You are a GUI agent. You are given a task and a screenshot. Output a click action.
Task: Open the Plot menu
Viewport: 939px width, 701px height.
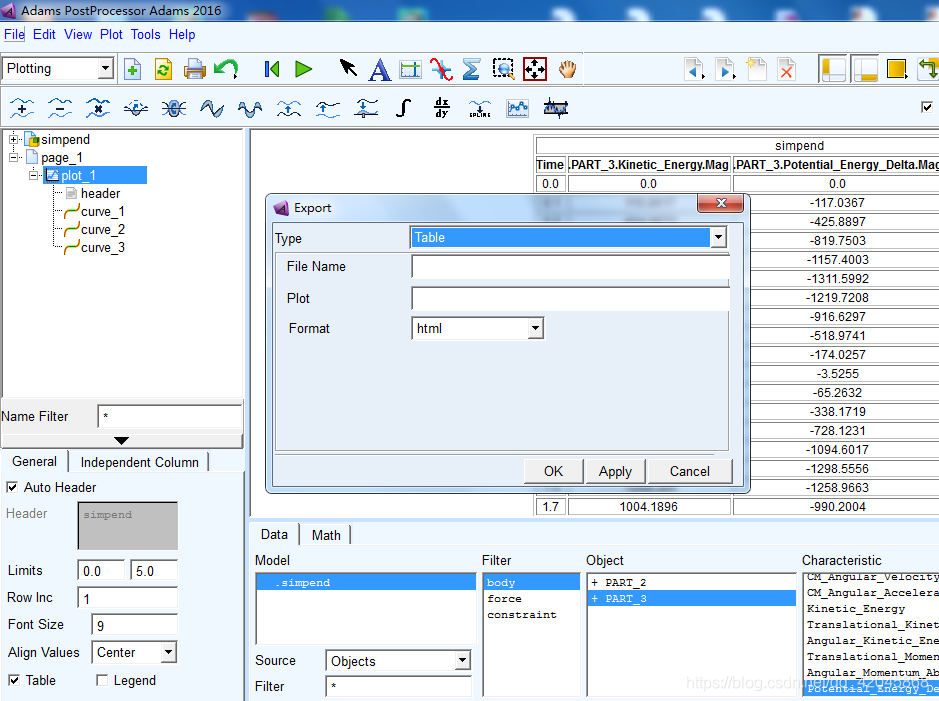pos(111,34)
